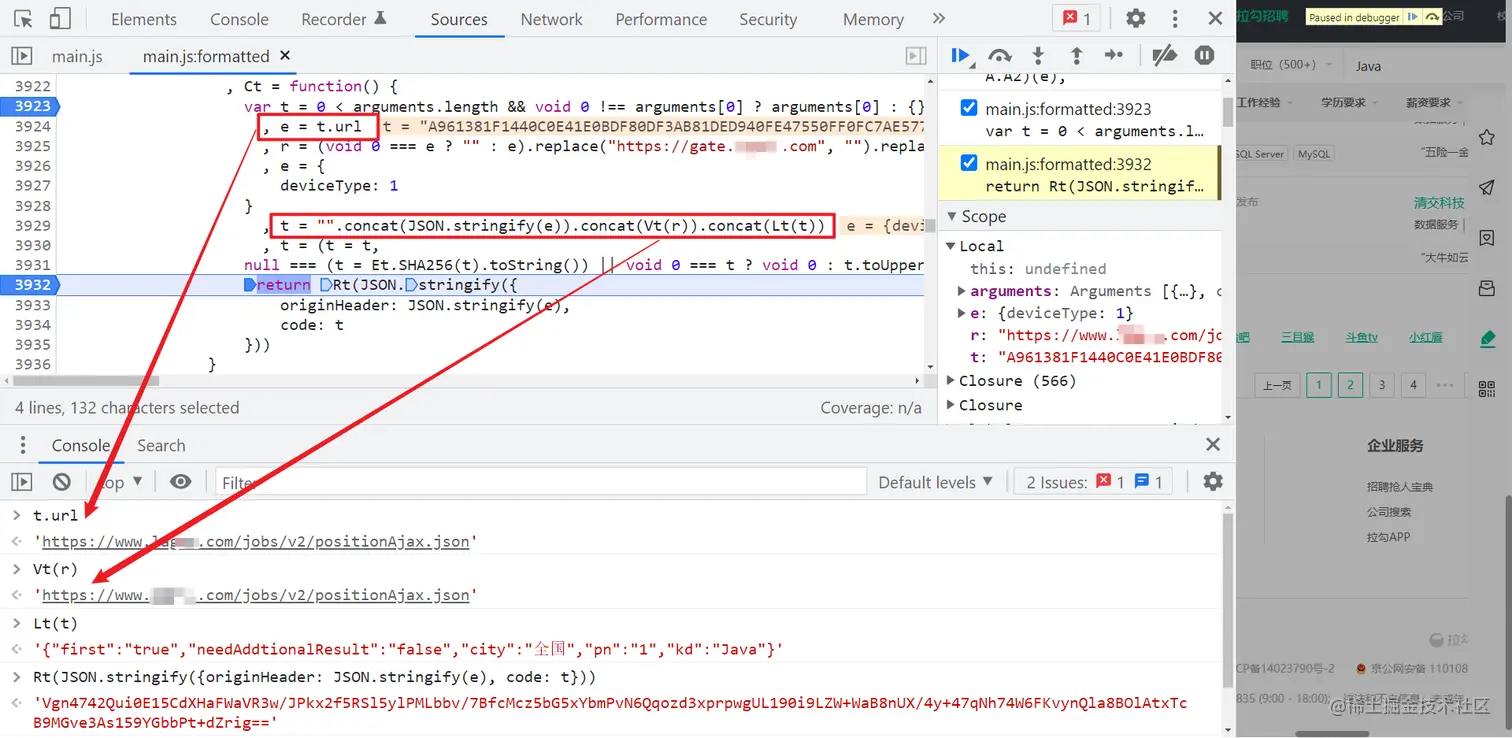Show the console sidebar icon
This screenshot has height=738, width=1512.
coord(21,482)
